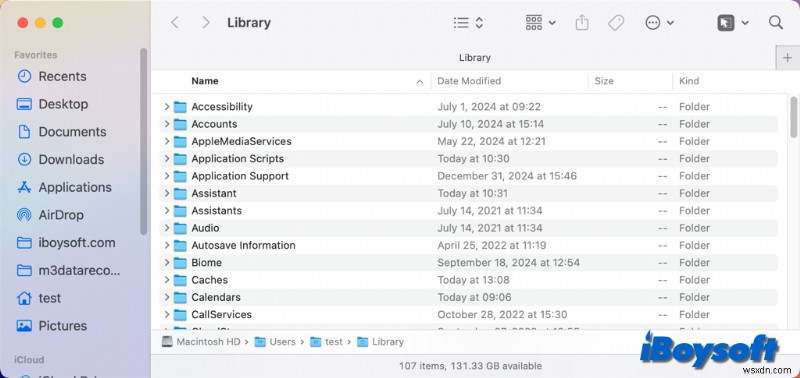Select the Application Scripts folder icon
800x378 pixels.
180,159
